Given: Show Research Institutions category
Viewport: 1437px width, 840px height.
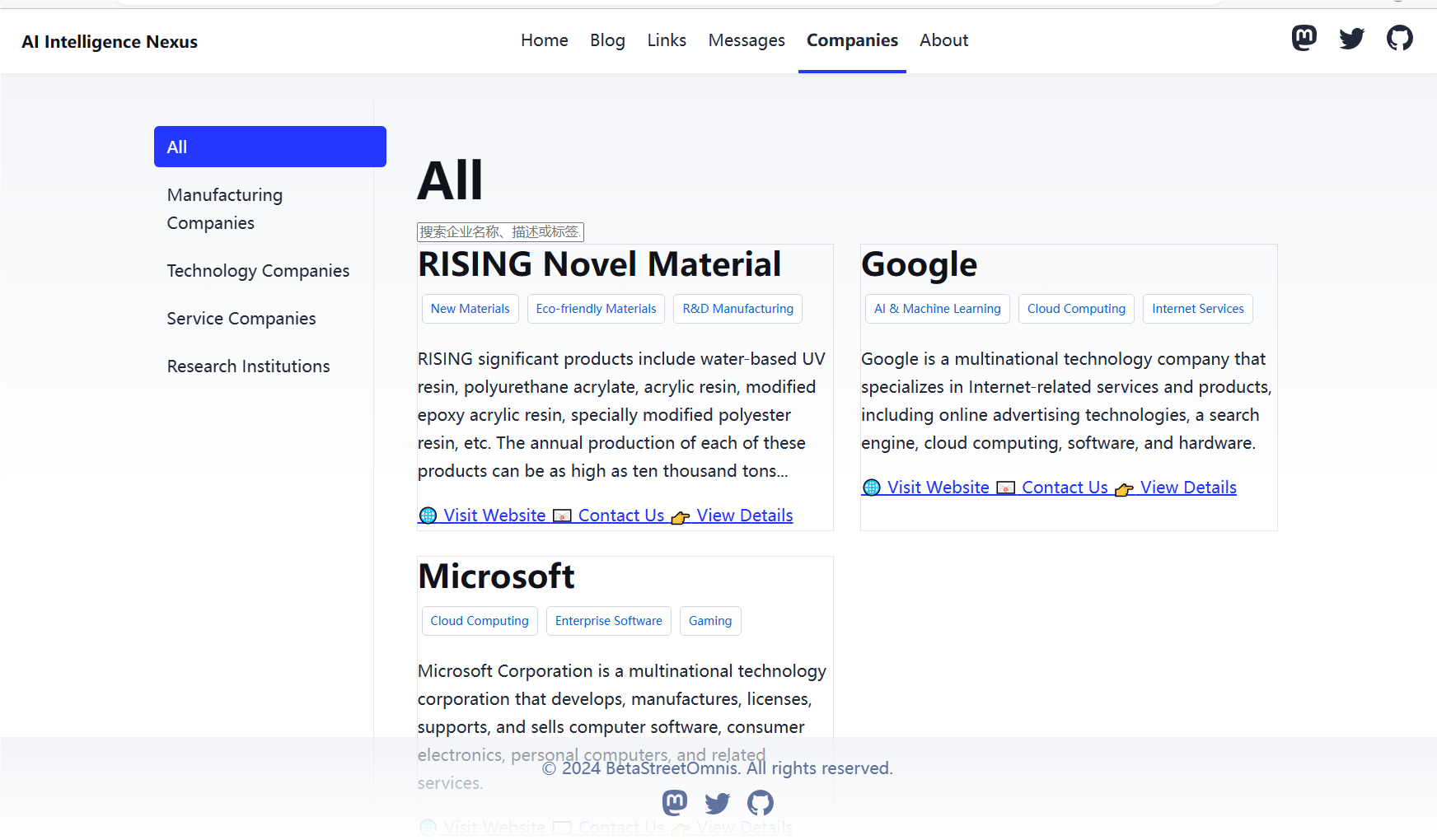Looking at the screenshot, I should 248,366.
